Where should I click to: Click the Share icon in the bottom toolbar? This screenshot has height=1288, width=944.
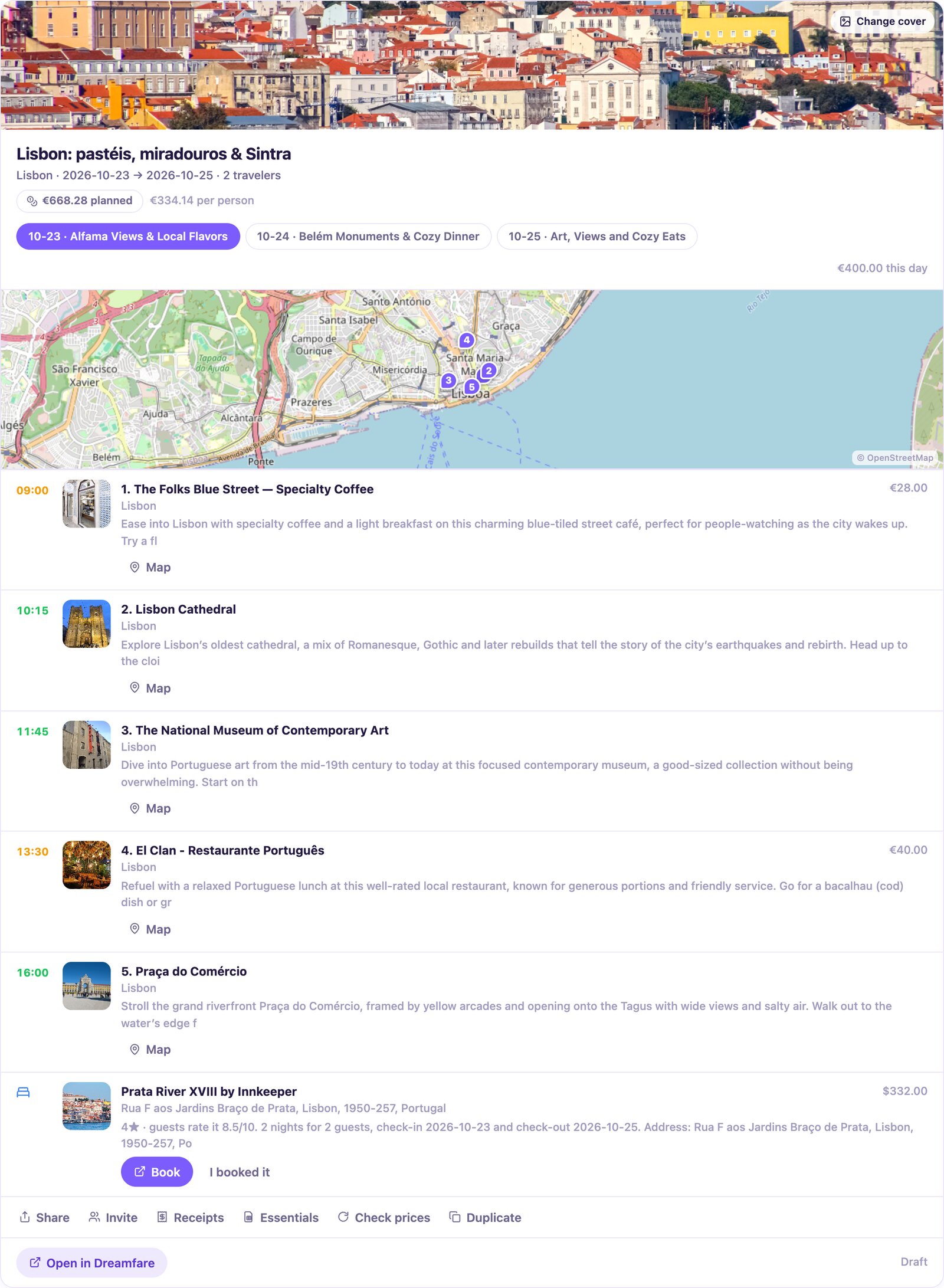[25, 1217]
